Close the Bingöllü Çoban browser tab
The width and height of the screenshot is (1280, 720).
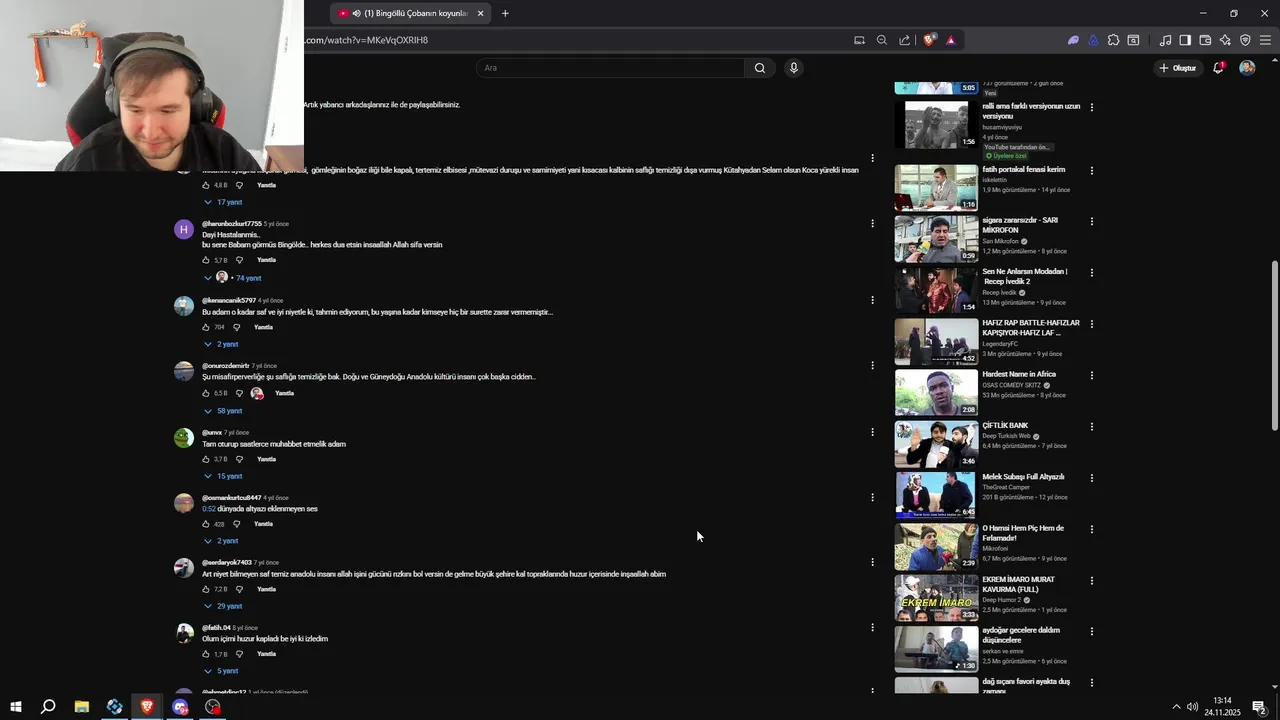coord(480,13)
